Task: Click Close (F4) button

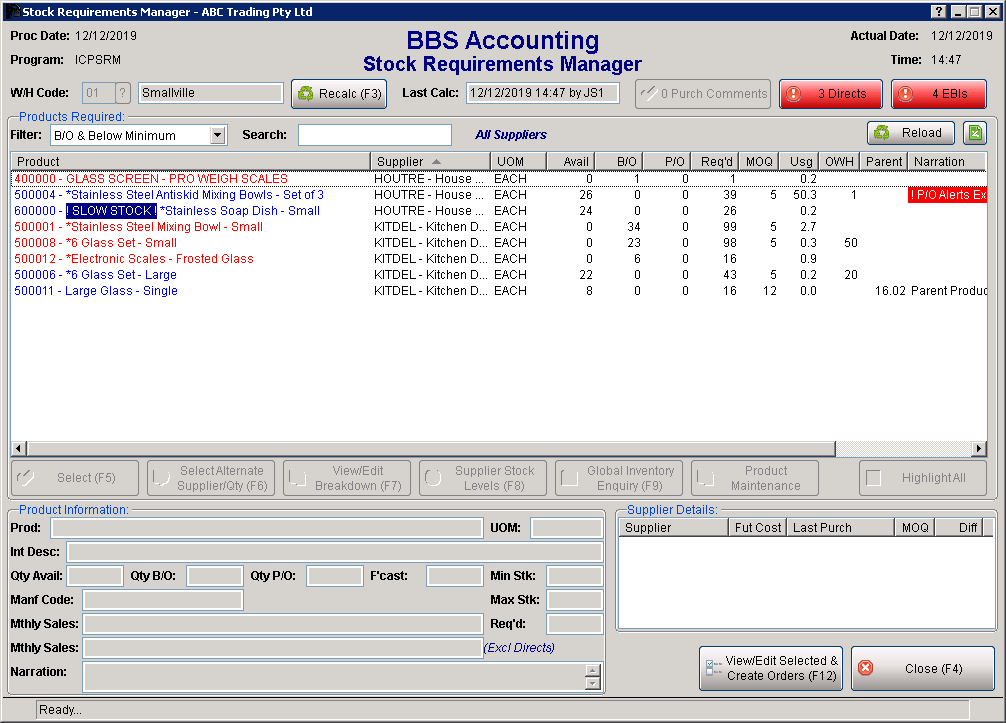Action: point(922,668)
